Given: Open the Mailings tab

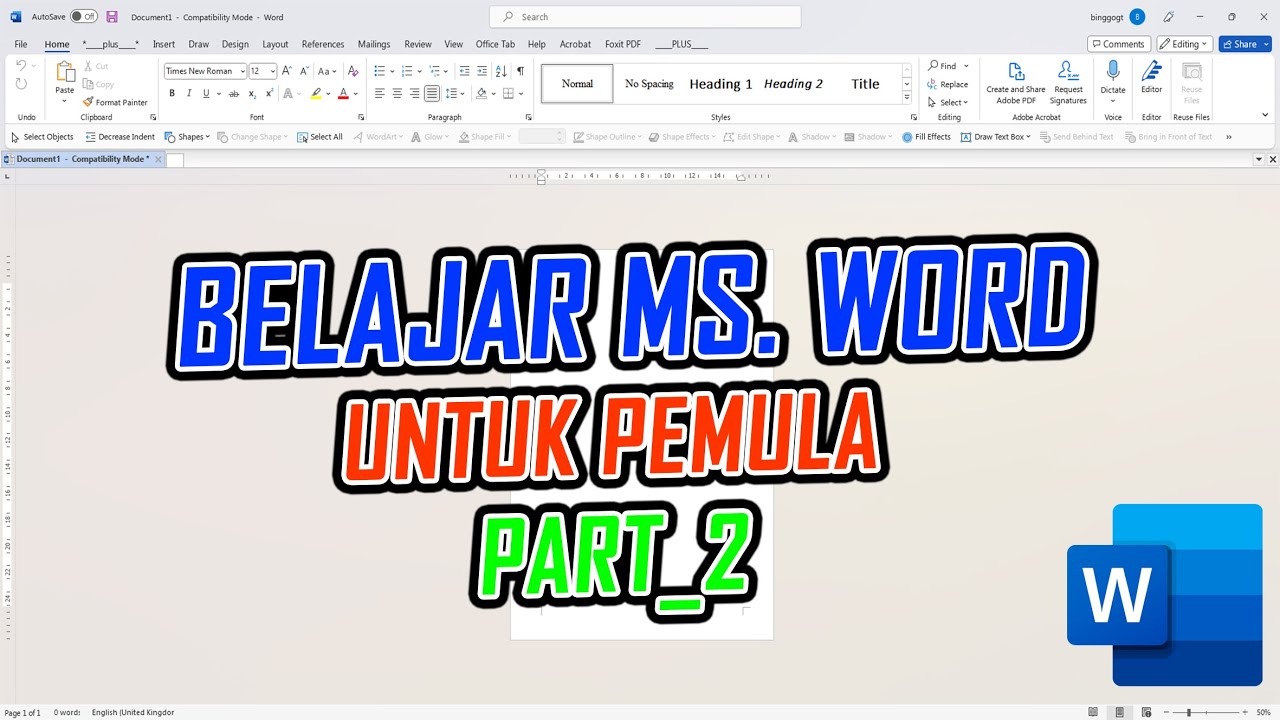Looking at the screenshot, I should tap(374, 44).
